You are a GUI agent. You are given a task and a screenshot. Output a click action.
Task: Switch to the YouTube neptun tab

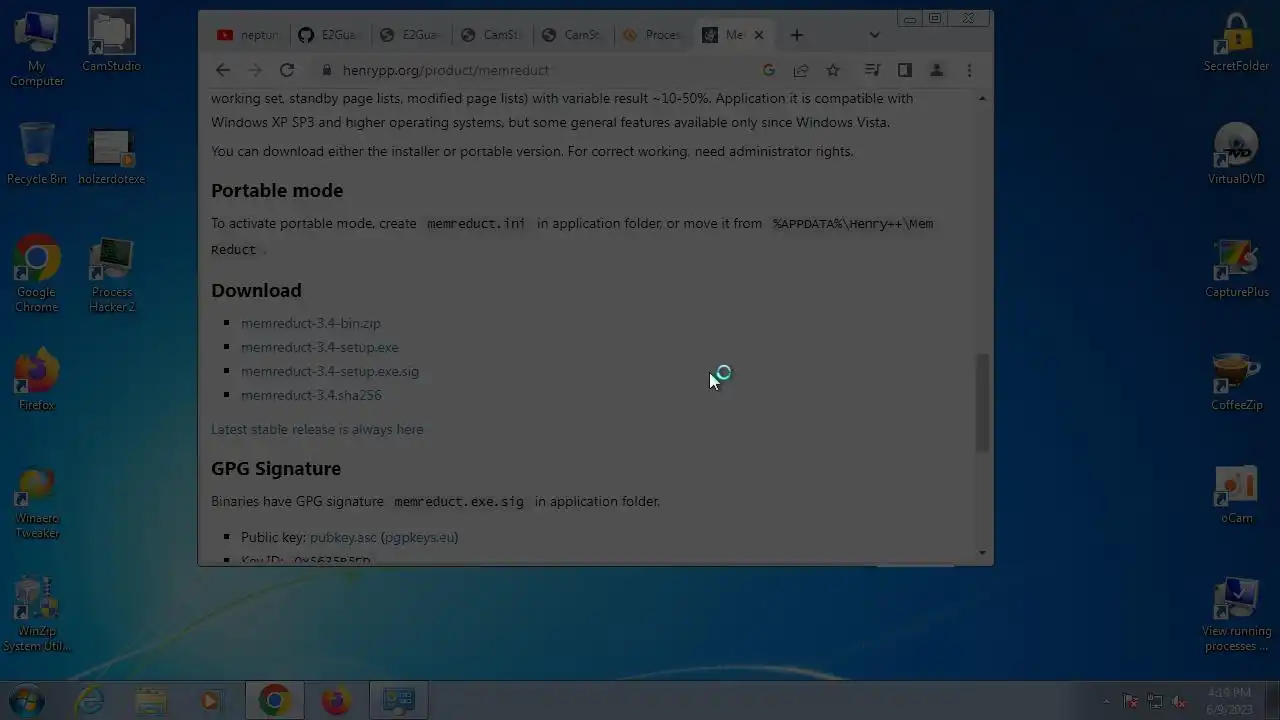[x=247, y=35]
